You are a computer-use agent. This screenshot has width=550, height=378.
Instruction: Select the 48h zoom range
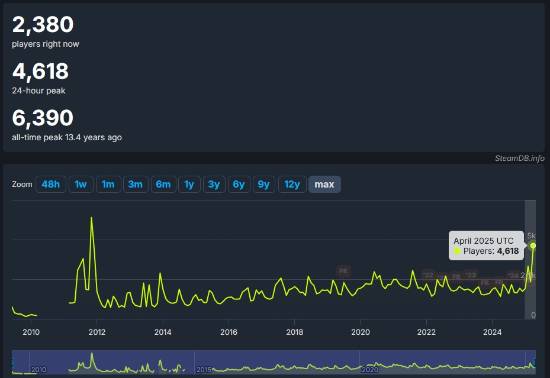point(51,184)
